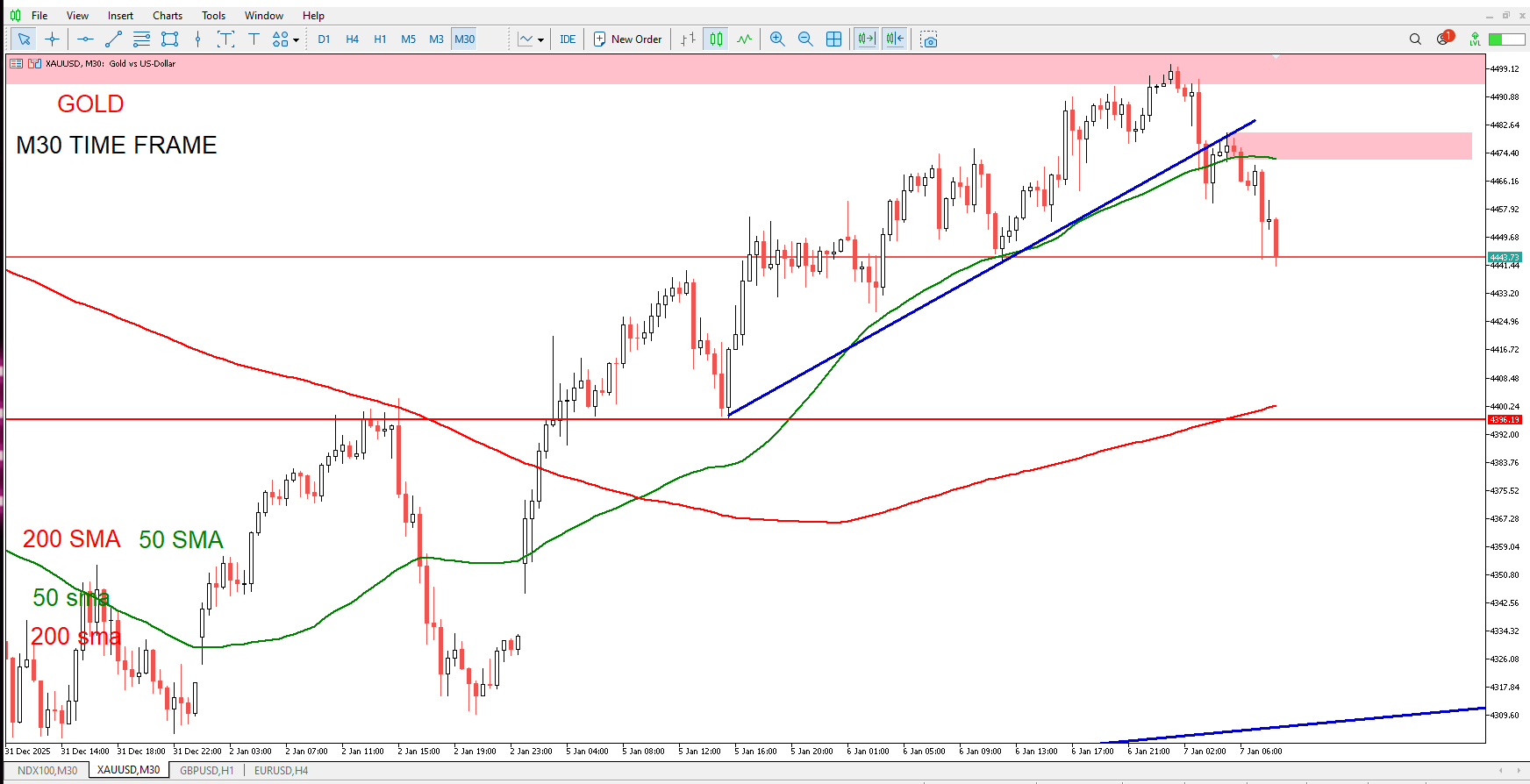Switch to the D1 timeframe
The height and width of the screenshot is (784, 1530).
(324, 39)
